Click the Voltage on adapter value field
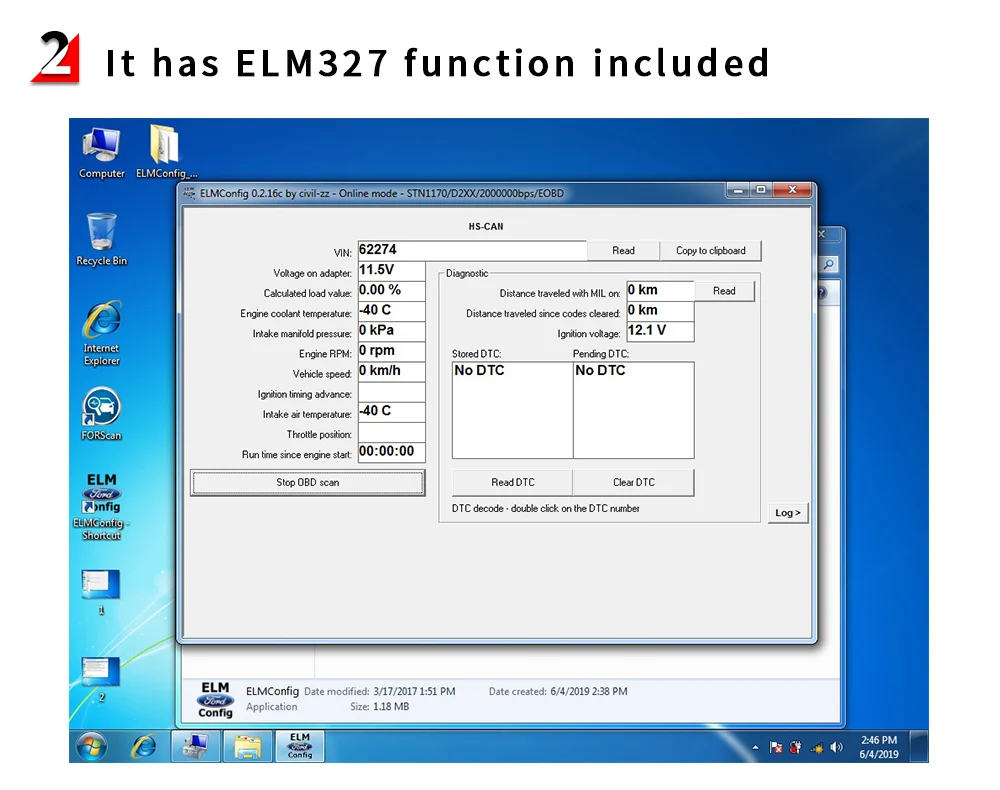Viewport: 1000px width, 790px height. 392,270
